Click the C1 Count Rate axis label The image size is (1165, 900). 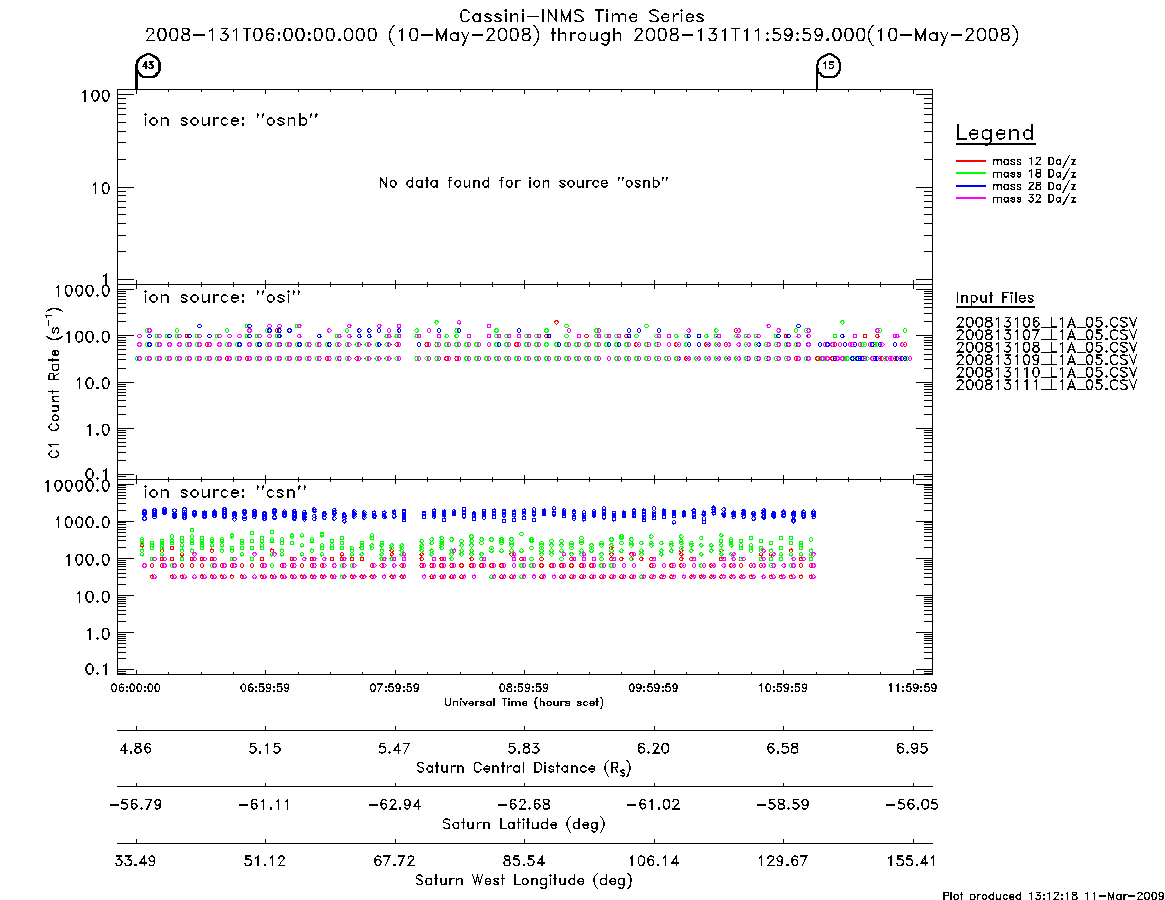[54, 382]
